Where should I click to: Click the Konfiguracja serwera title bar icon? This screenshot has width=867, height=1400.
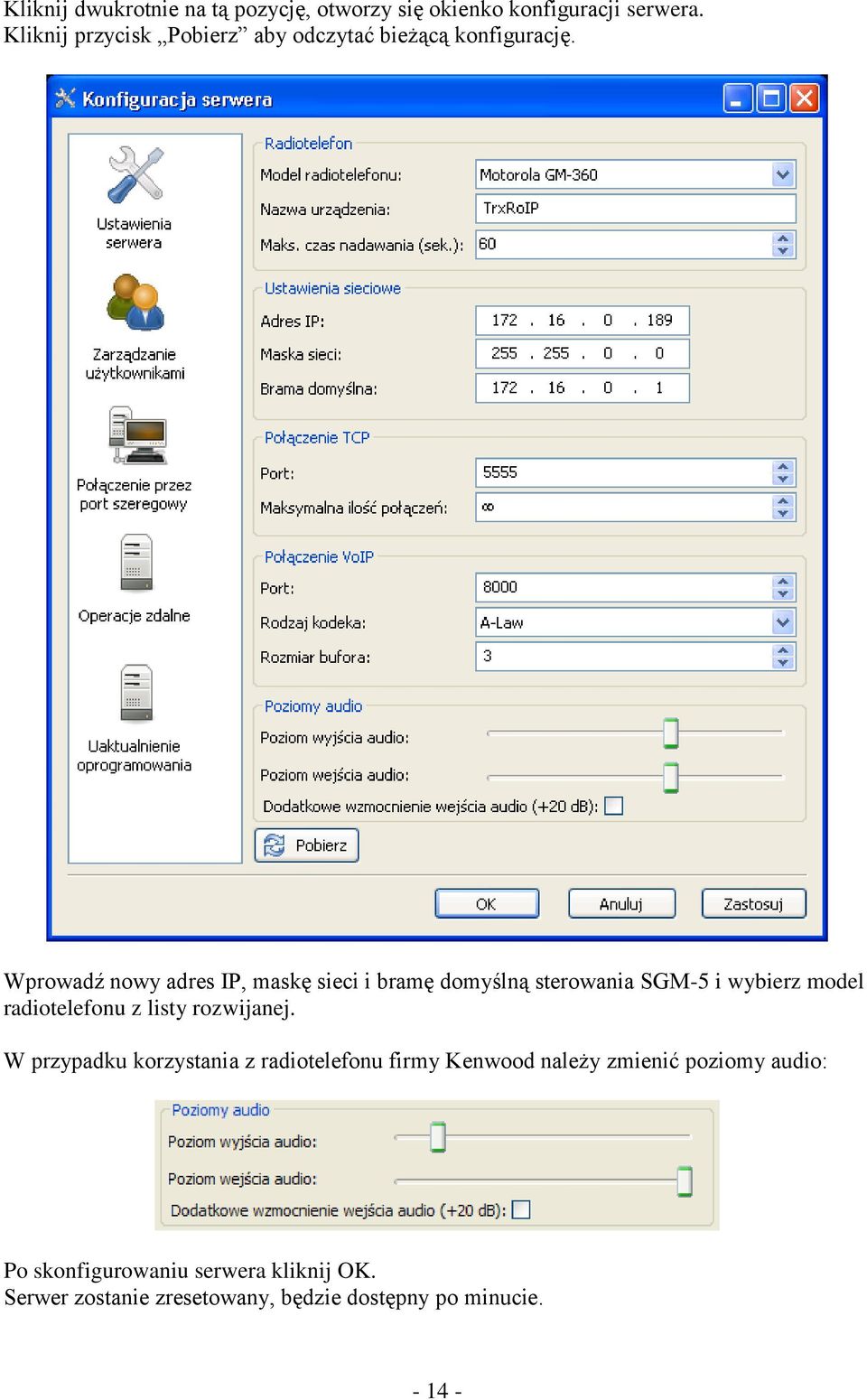(x=65, y=98)
